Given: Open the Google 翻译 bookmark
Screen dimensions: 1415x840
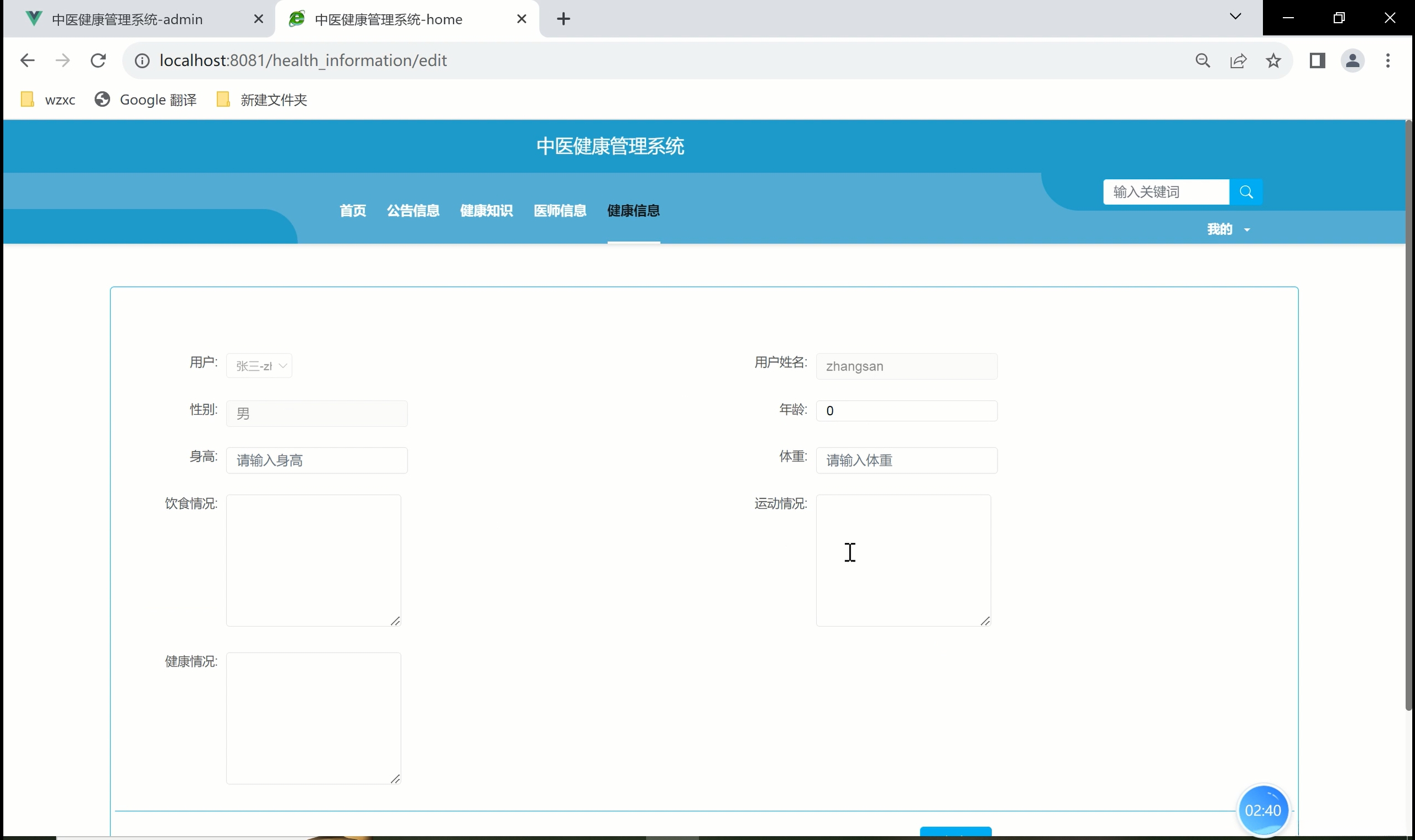Looking at the screenshot, I should (x=146, y=100).
